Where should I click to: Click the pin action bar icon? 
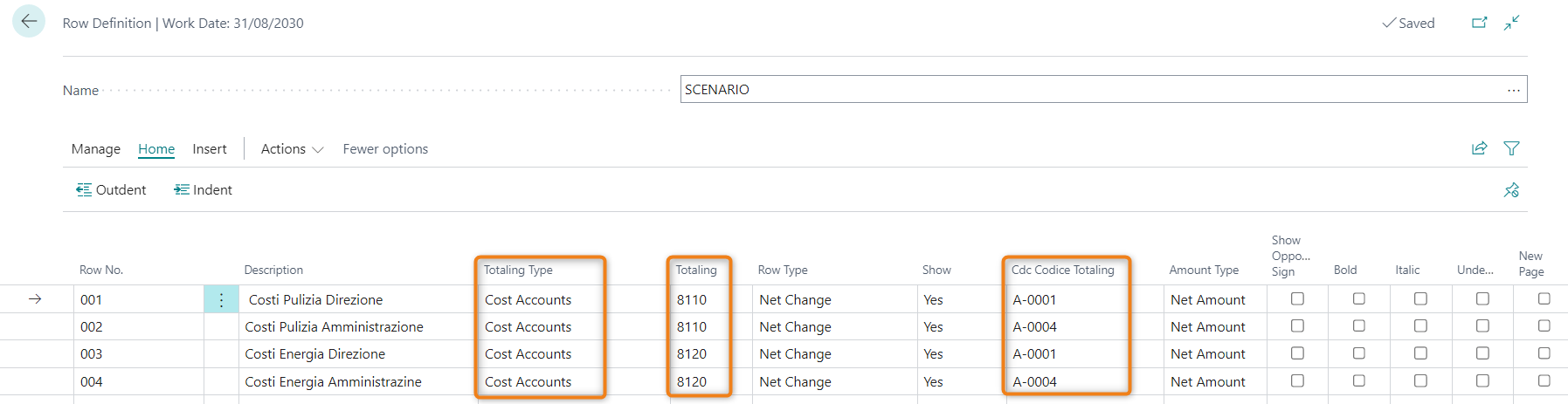[x=1511, y=190]
